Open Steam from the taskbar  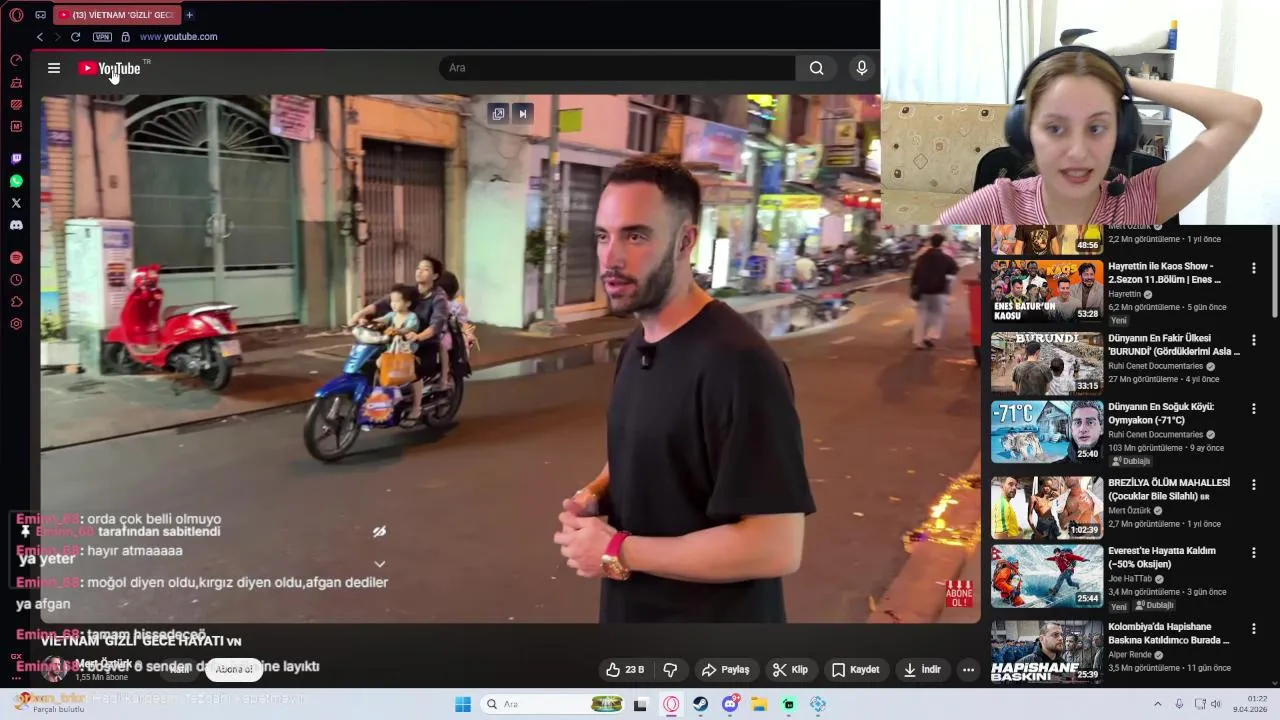(701, 704)
